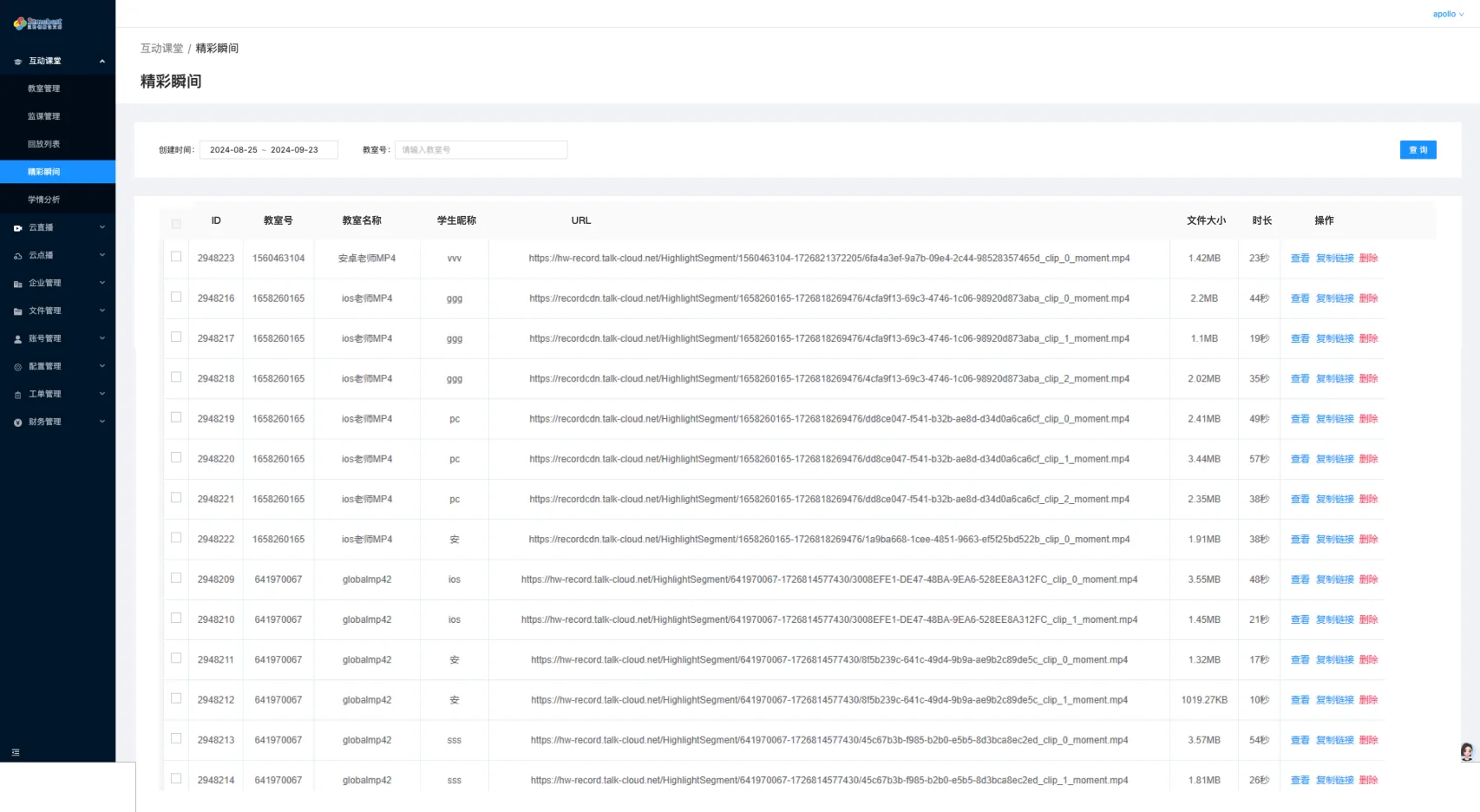Click the 云点播 cloud icon in sidebar

click(17, 256)
